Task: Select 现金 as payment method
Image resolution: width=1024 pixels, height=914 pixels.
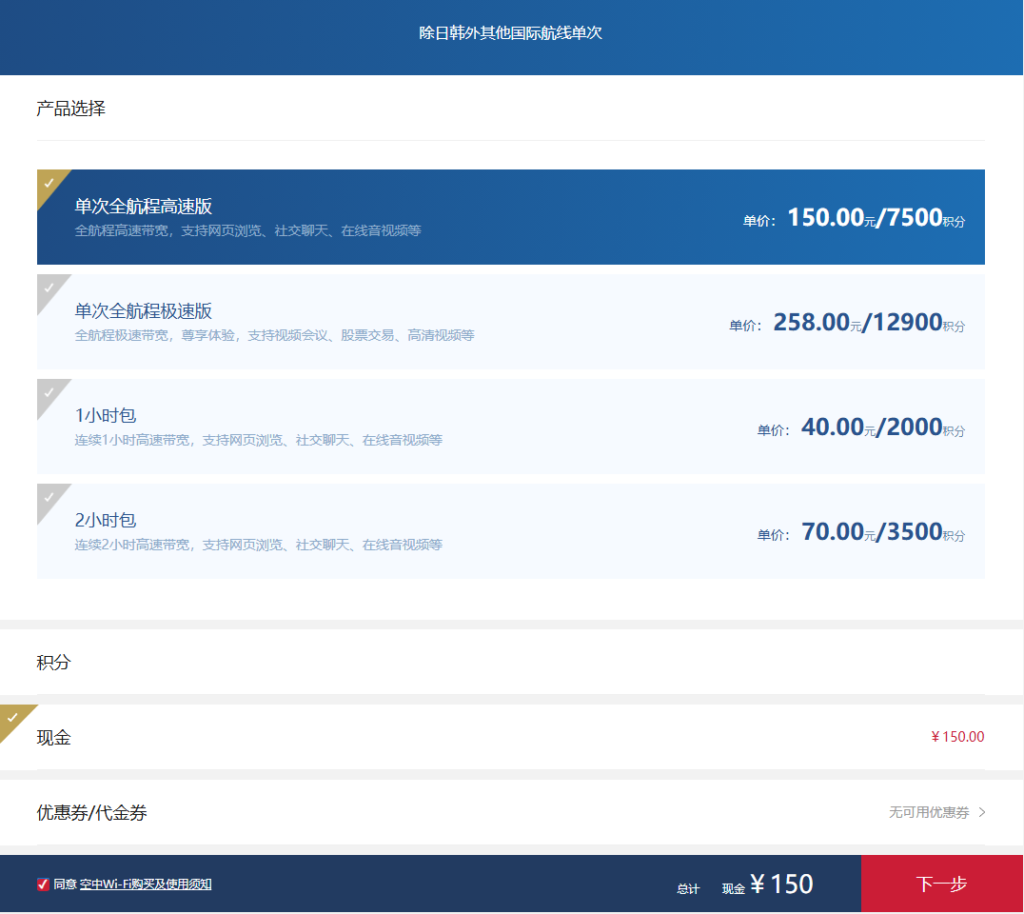Action: [54, 738]
